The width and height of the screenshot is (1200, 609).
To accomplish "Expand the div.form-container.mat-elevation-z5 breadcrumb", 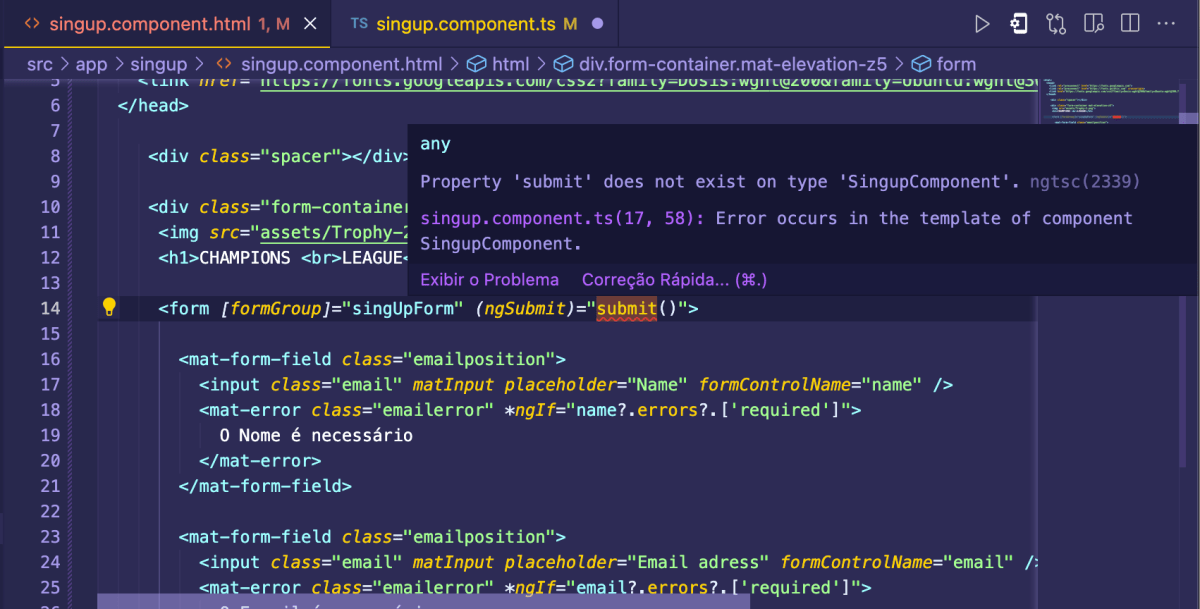I will click(x=720, y=64).
